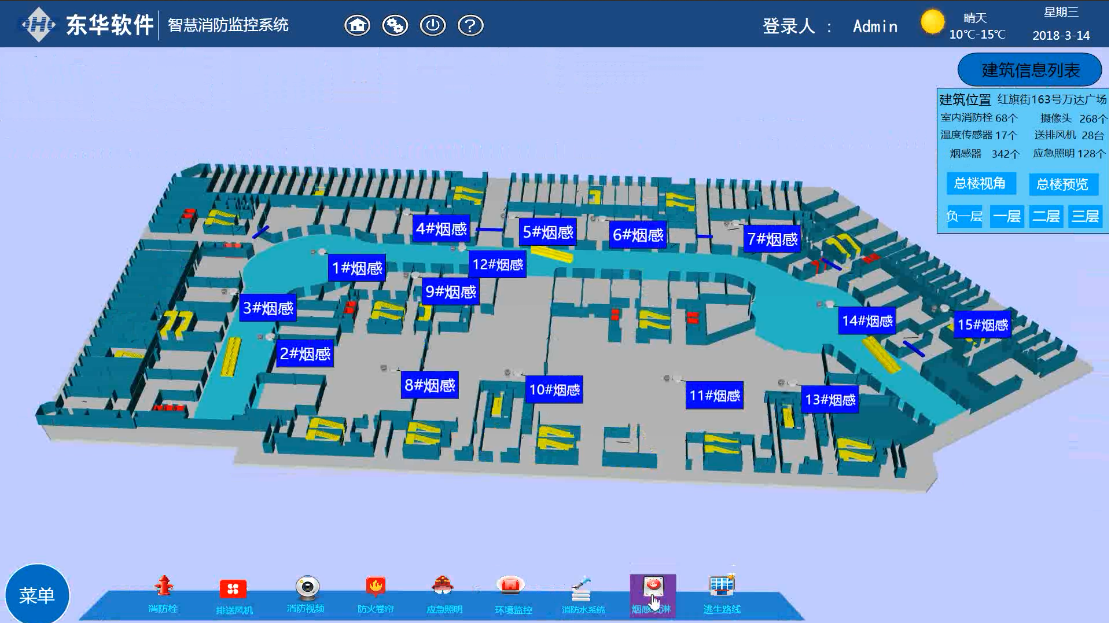
Task: Open the escape route (逃生路线) icon
Action: (x=721, y=592)
